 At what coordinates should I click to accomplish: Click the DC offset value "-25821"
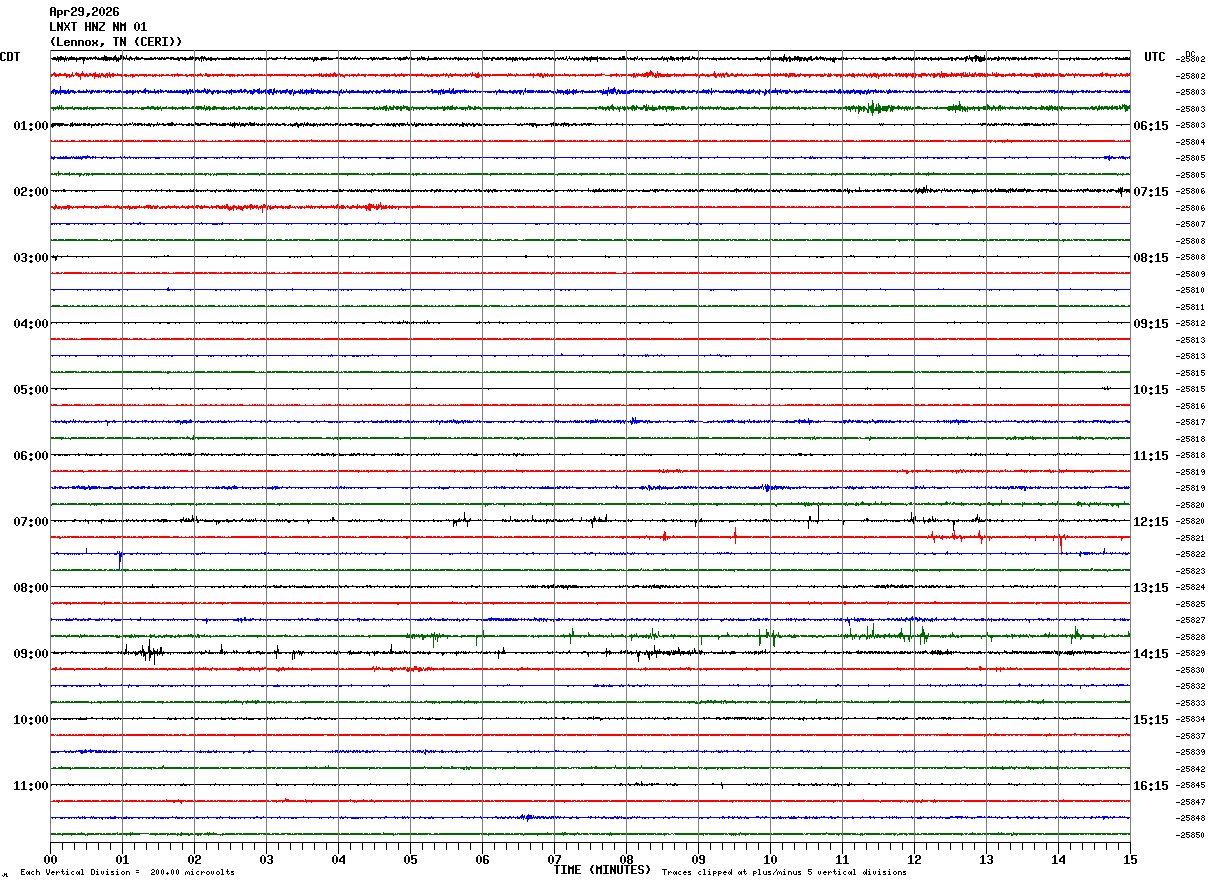tap(1191, 538)
